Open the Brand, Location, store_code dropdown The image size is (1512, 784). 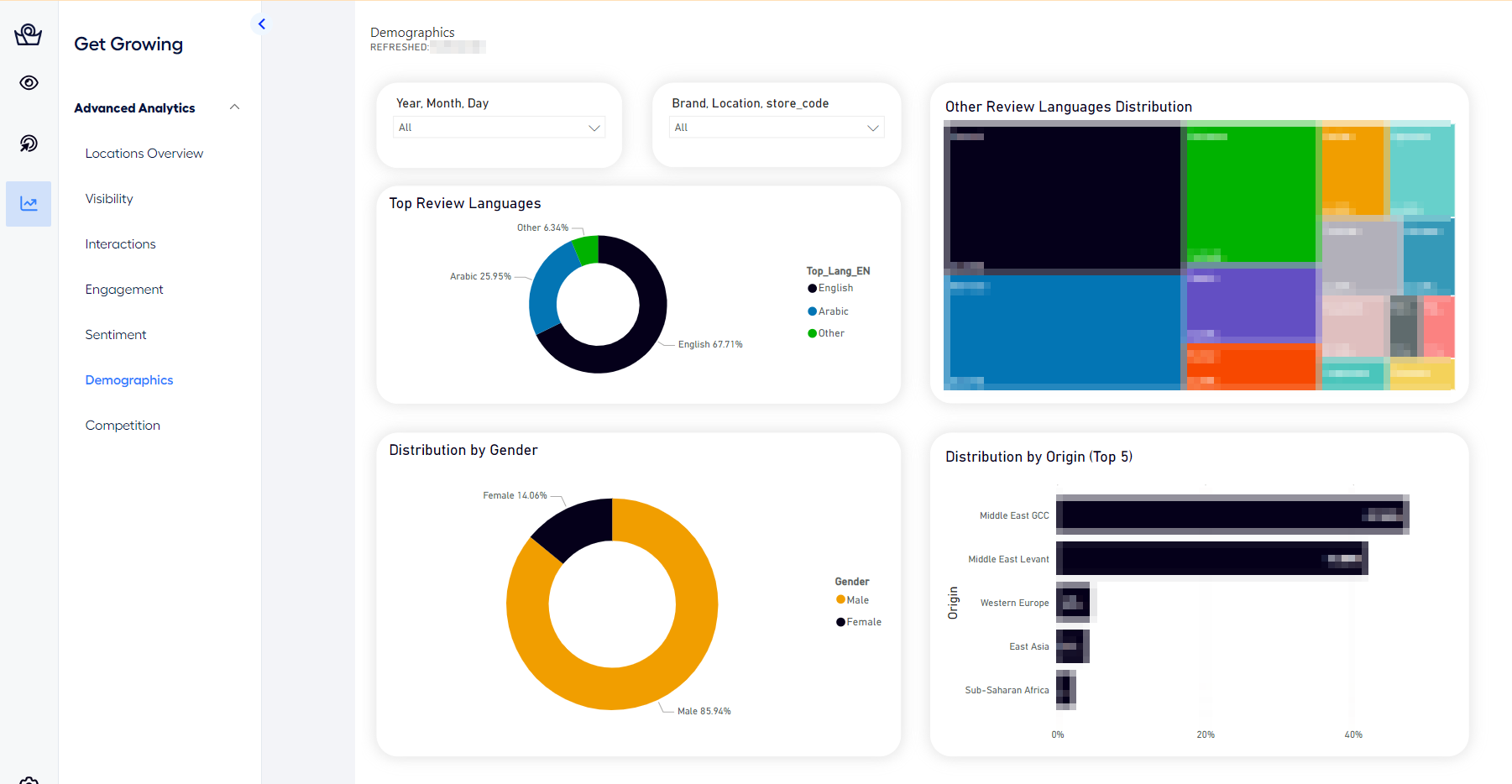pos(776,128)
